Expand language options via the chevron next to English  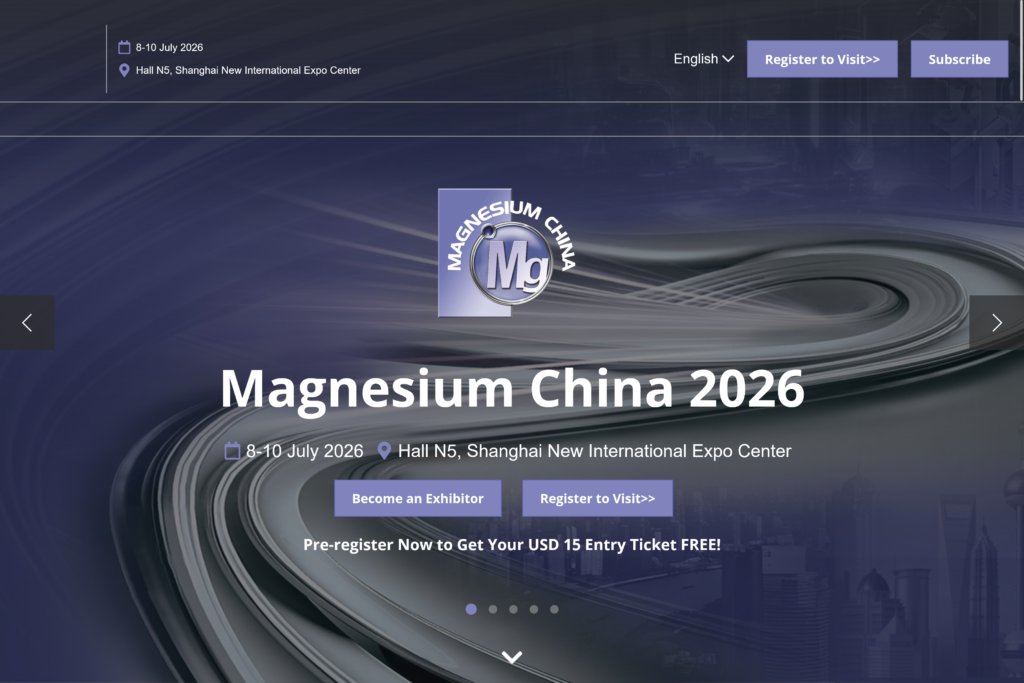pos(727,59)
